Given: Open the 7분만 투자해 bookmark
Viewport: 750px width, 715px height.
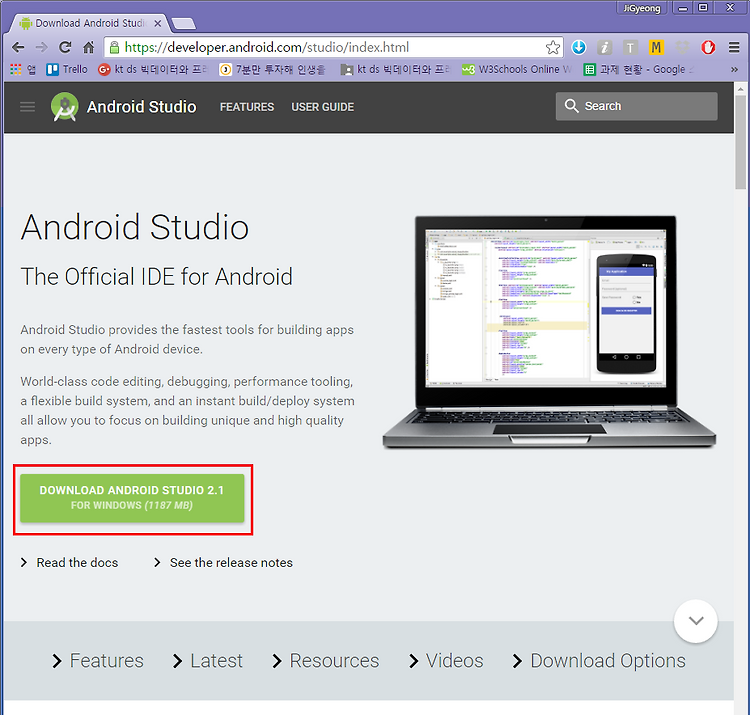Looking at the screenshot, I should pyautogui.click(x=272, y=69).
